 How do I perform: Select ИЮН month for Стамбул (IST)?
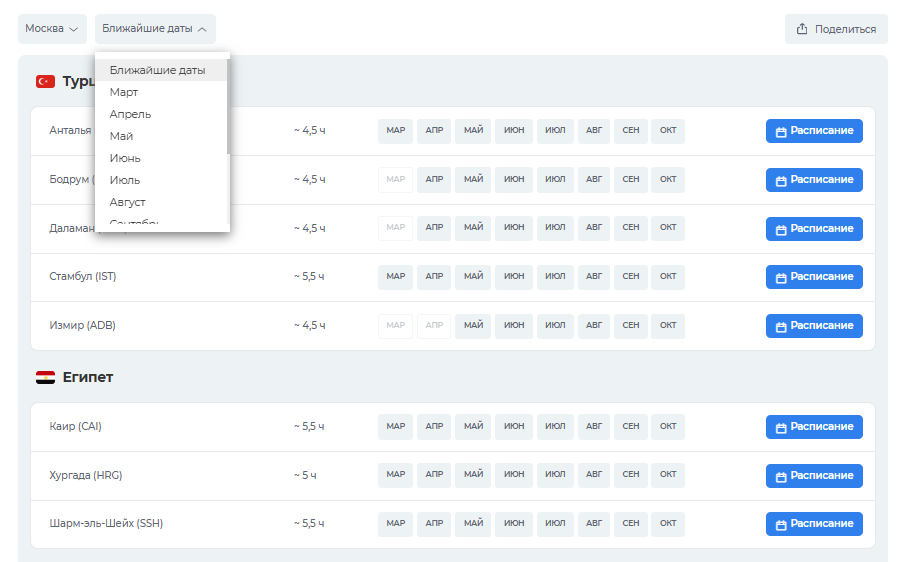[514, 277]
